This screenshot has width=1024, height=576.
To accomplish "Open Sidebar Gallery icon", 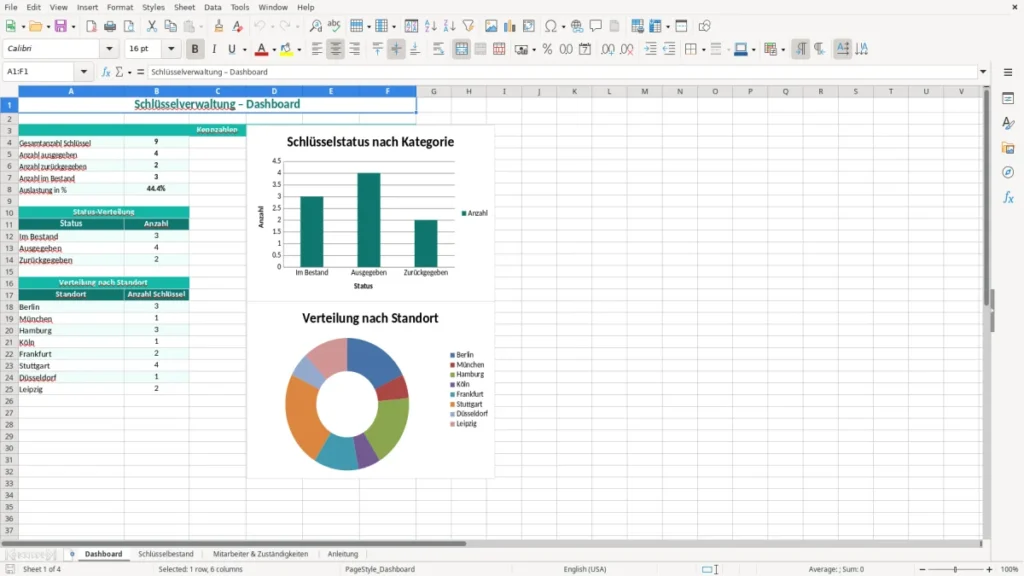I will [1008, 148].
